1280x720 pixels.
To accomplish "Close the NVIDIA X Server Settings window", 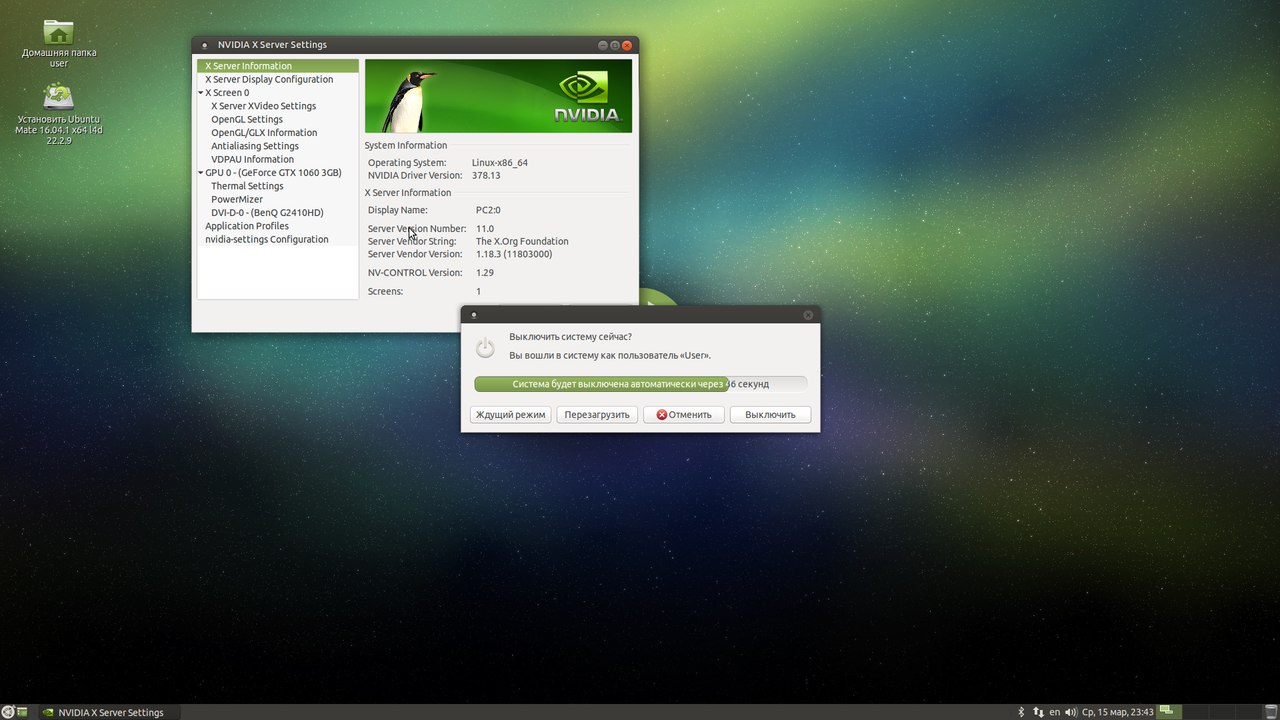I will tap(627, 45).
